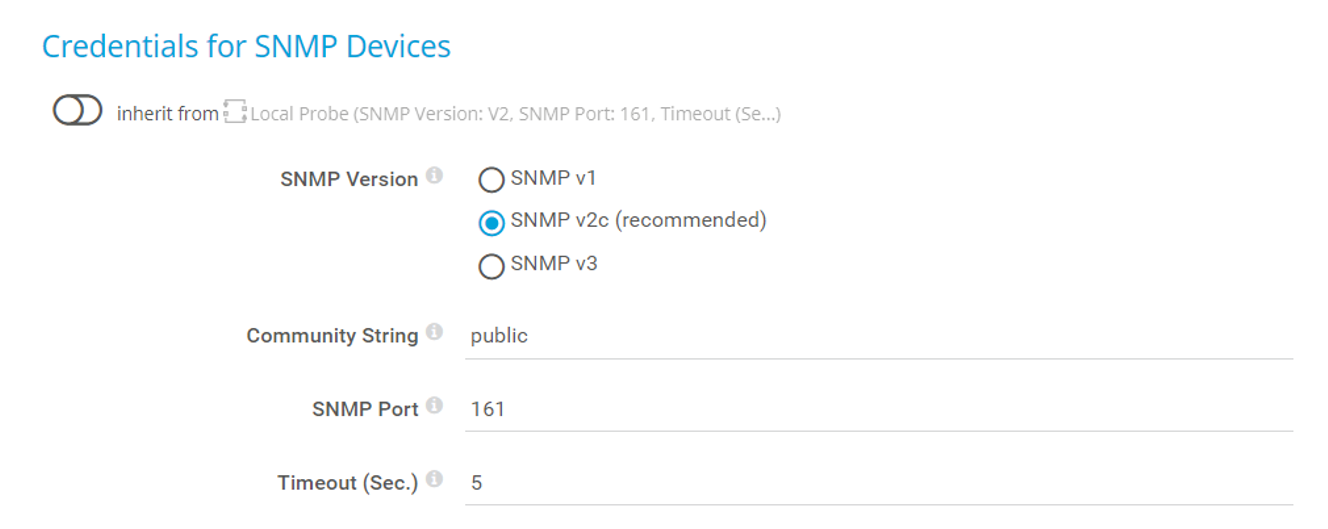Click the Credentials for SNMP Devices heading

[246, 47]
